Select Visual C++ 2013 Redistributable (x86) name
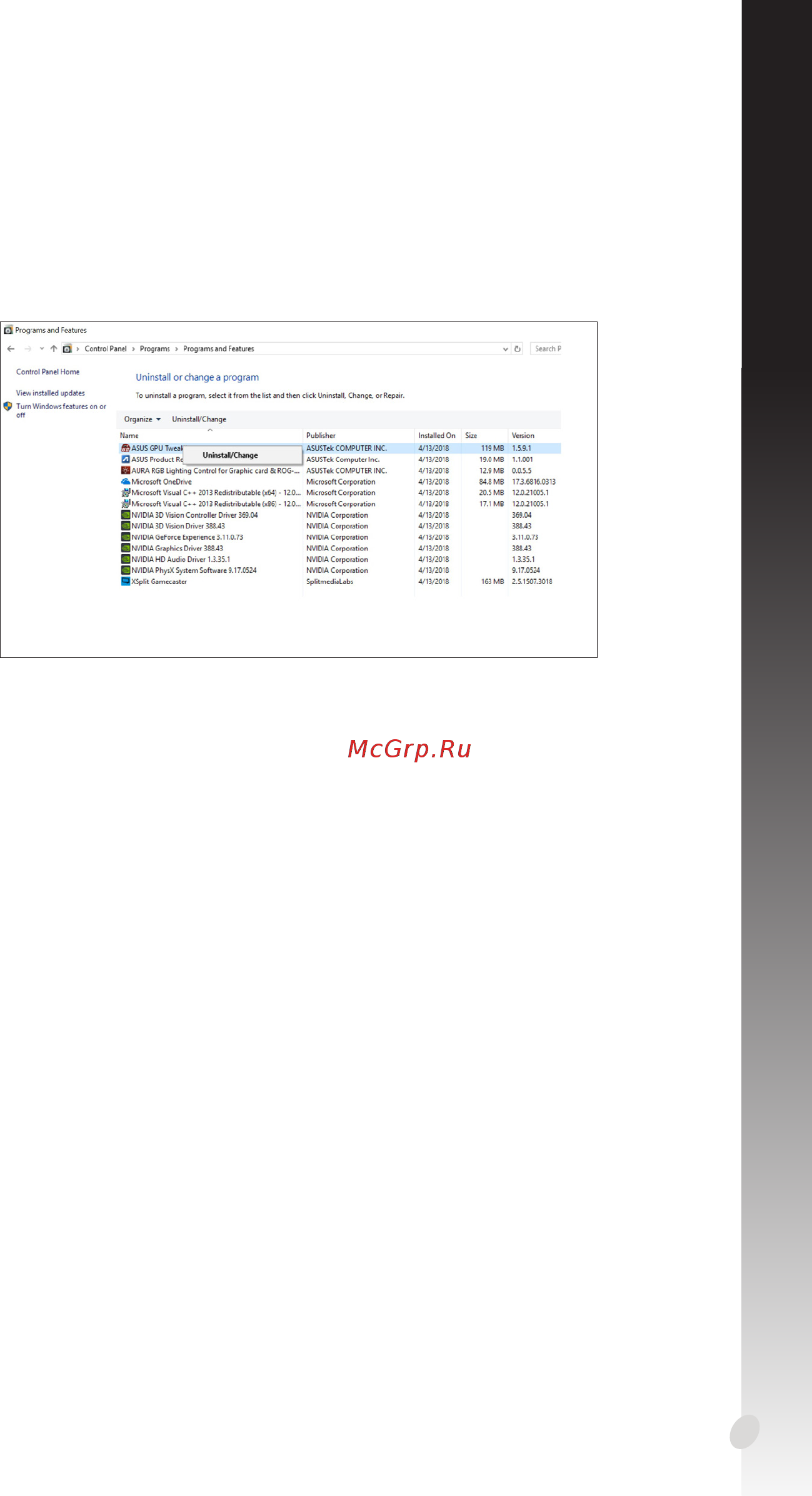Viewport: 812px width, 1496px height. click(216, 504)
